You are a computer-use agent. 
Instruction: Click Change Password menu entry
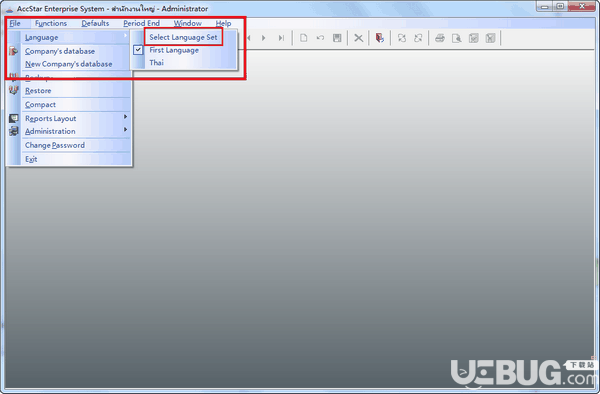[x=55, y=145]
